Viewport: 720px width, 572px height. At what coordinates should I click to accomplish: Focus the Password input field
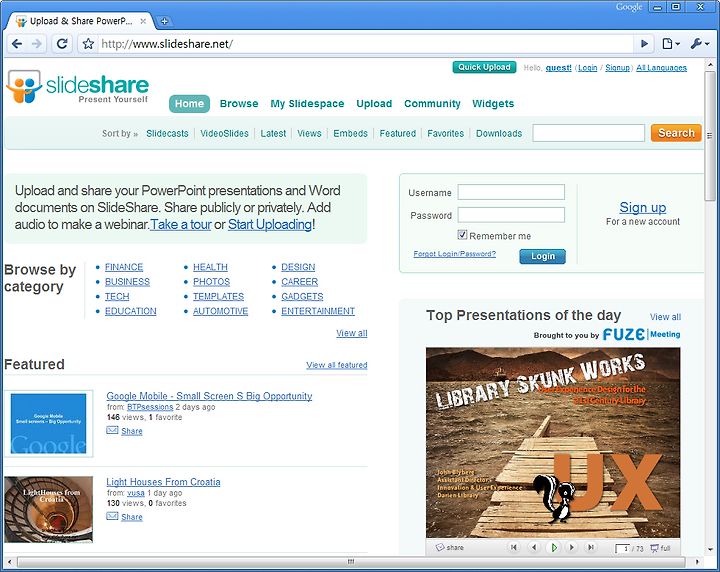point(511,215)
